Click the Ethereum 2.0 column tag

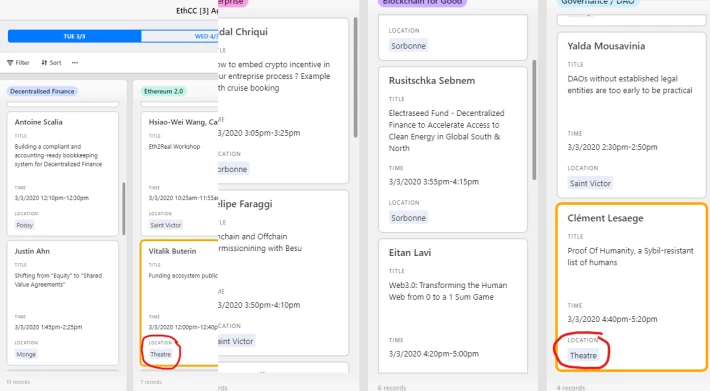tap(163, 91)
